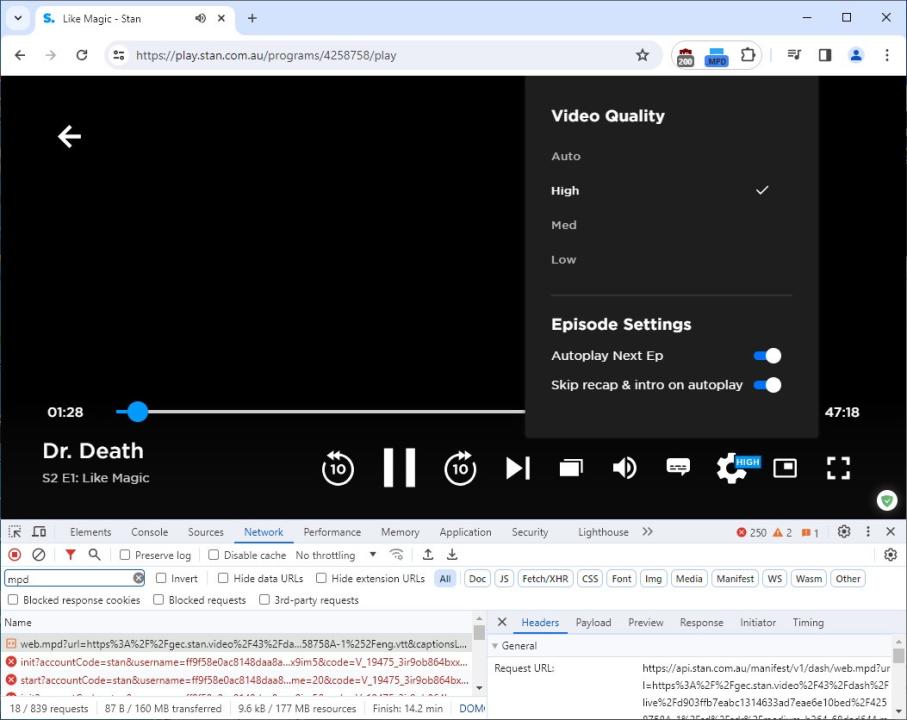
Task: Toggle Skip recap & intro on autoplay
Action: (x=766, y=385)
